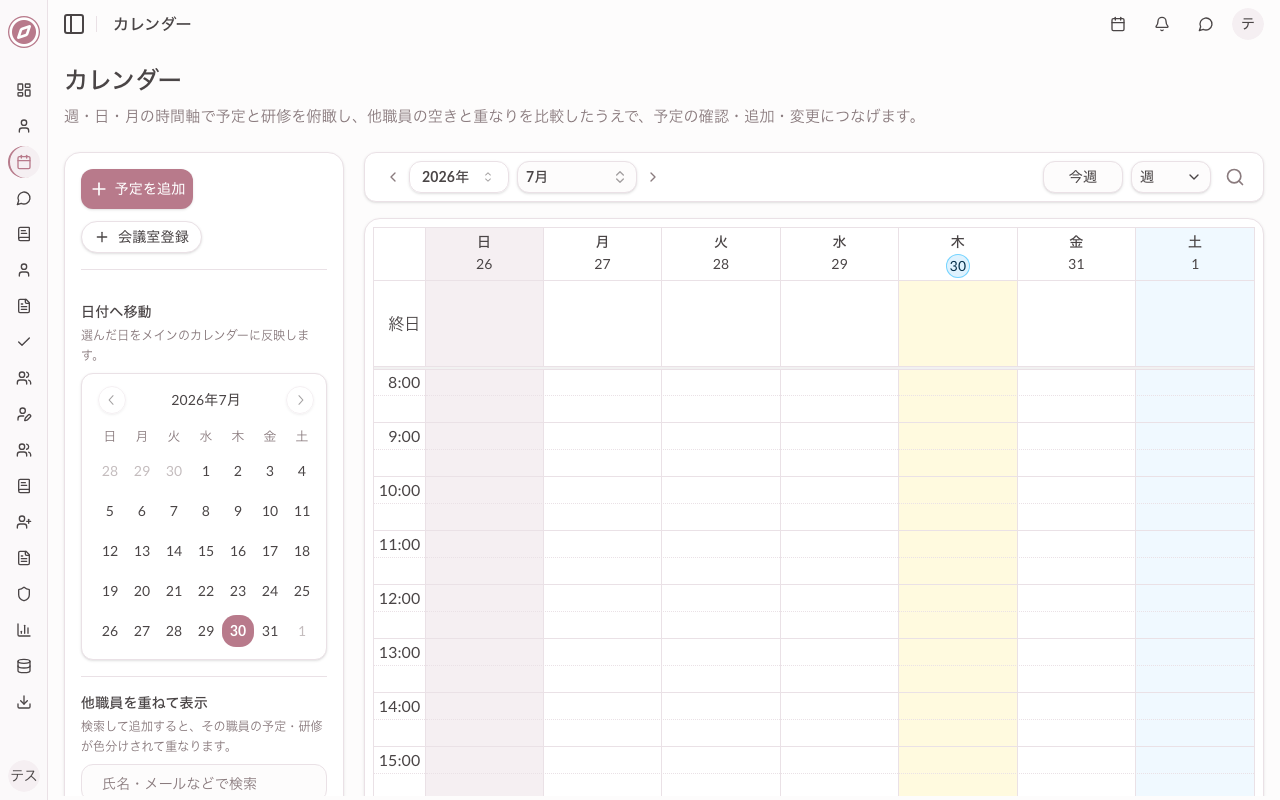Select the highlighted 30 in the mini calendar
Viewport: 1280px width, 800px height.
tap(238, 631)
